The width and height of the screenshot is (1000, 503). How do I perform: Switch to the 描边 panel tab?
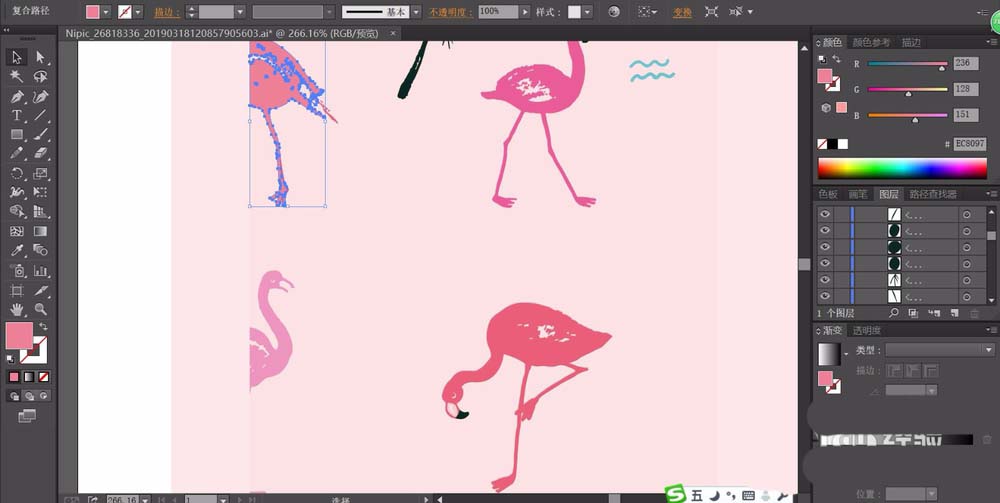(x=911, y=42)
